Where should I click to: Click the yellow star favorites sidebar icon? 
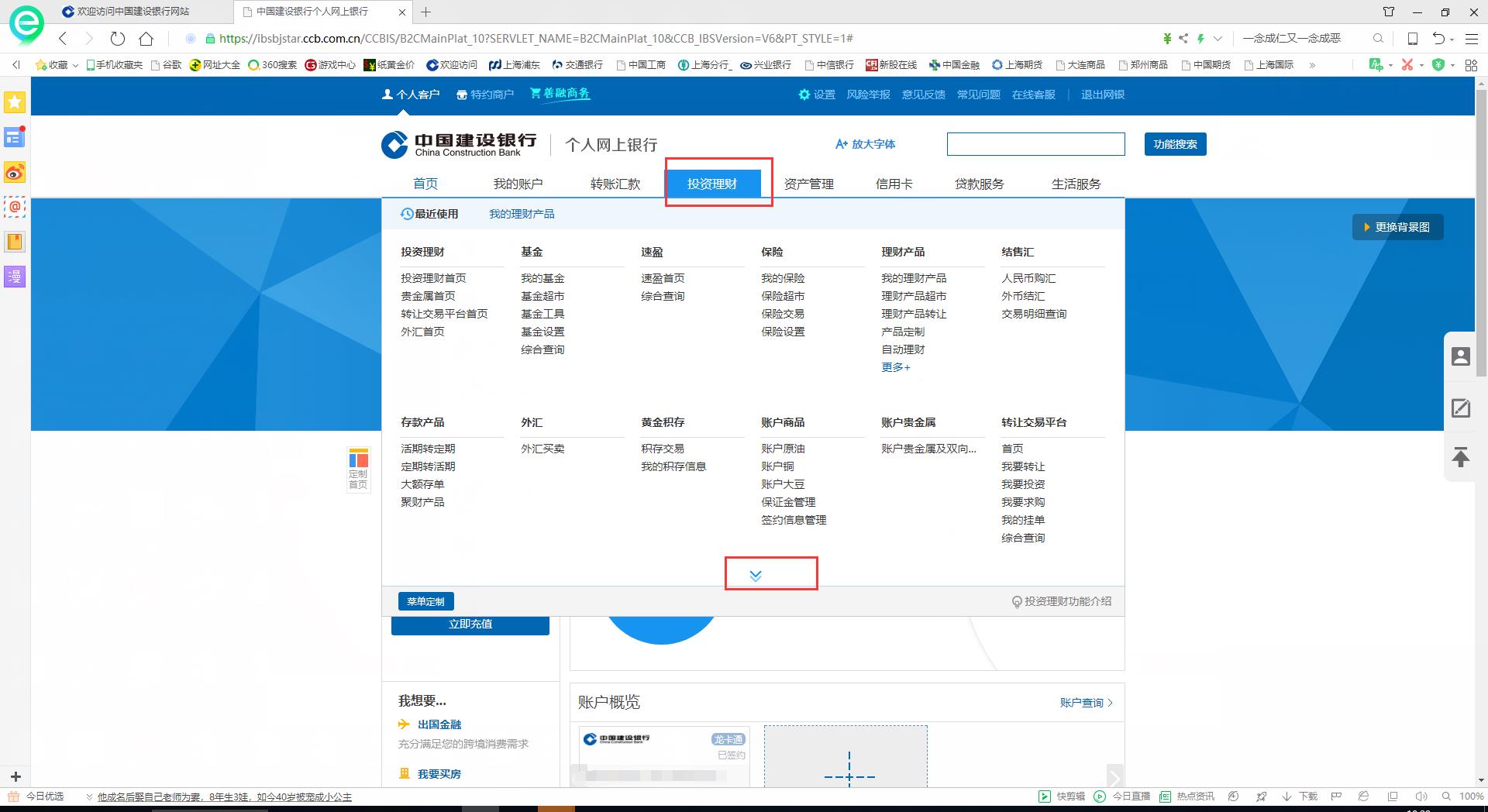pyautogui.click(x=15, y=101)
